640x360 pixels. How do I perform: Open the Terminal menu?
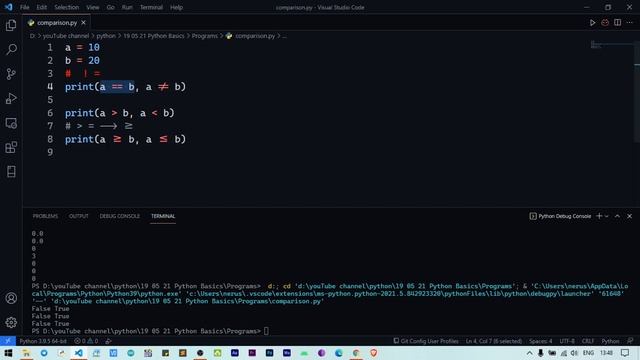151,7
